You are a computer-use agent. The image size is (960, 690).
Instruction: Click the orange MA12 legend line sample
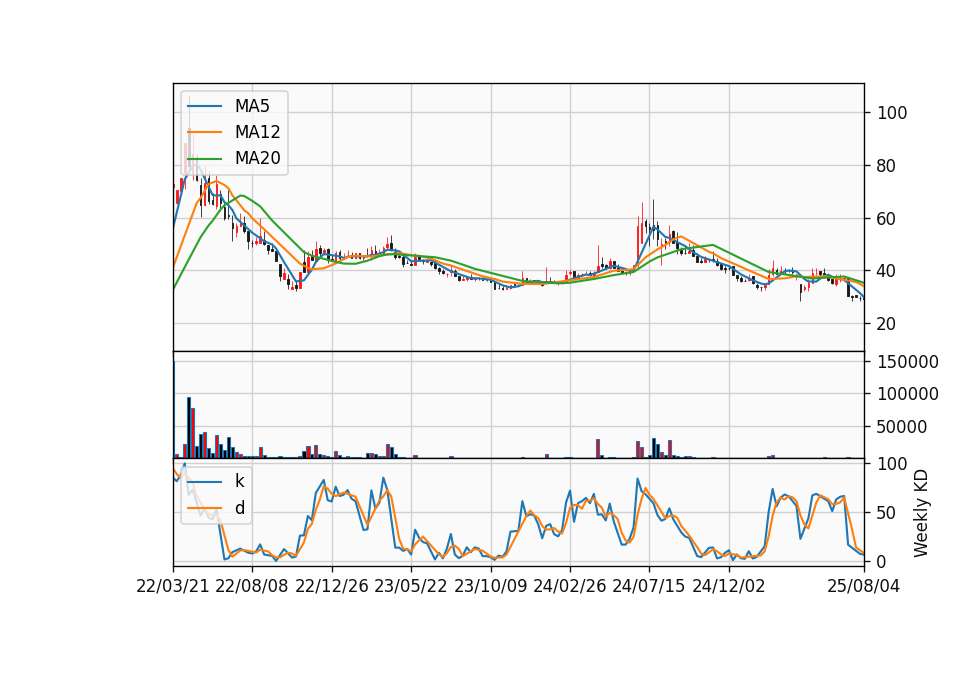204,132
